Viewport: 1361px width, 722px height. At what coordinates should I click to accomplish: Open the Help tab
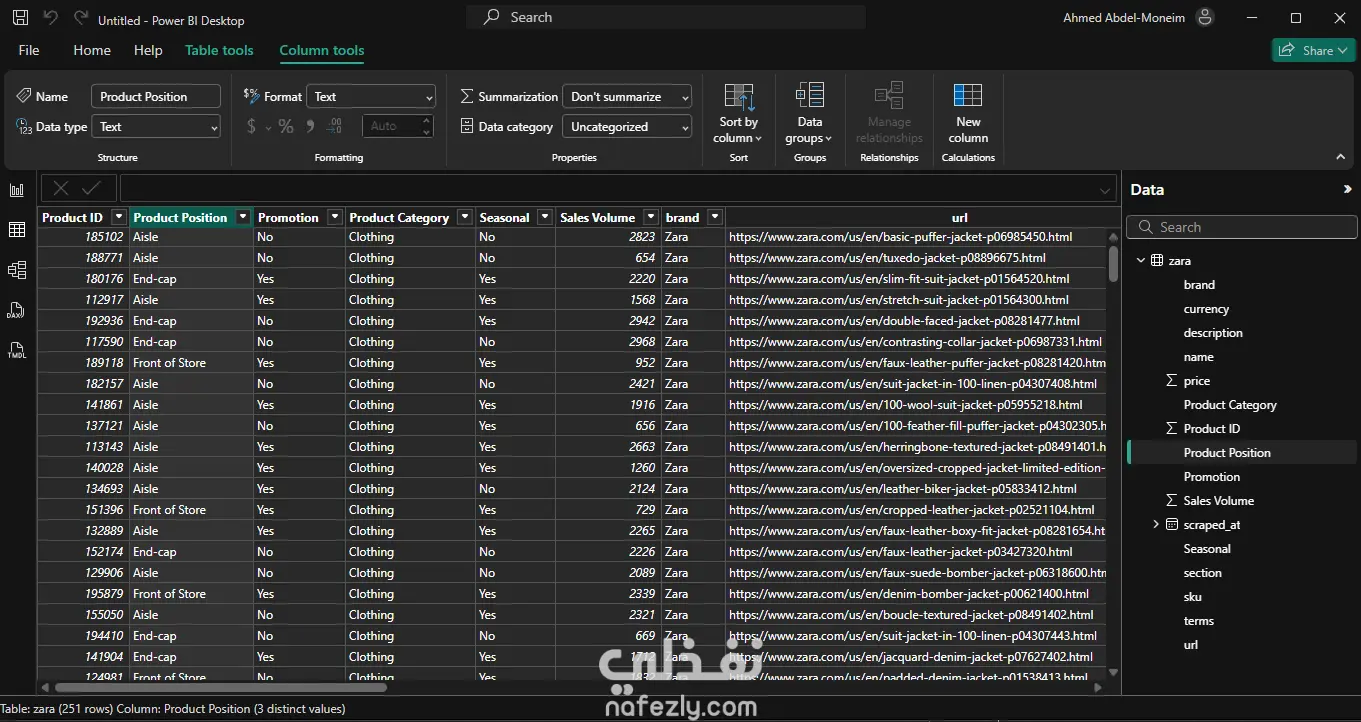pos(148,50)
